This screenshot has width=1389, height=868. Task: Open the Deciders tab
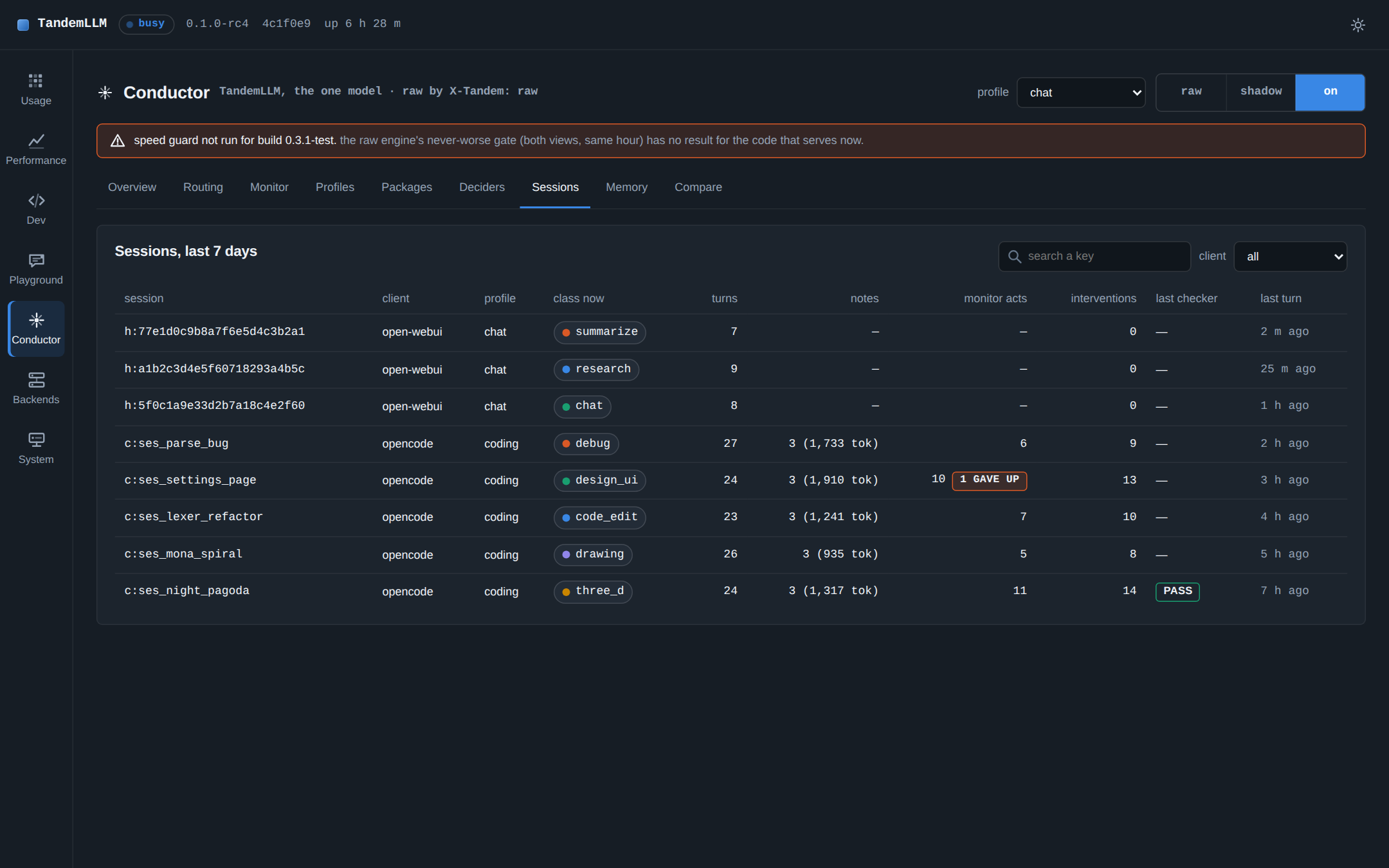pos(482,187)
